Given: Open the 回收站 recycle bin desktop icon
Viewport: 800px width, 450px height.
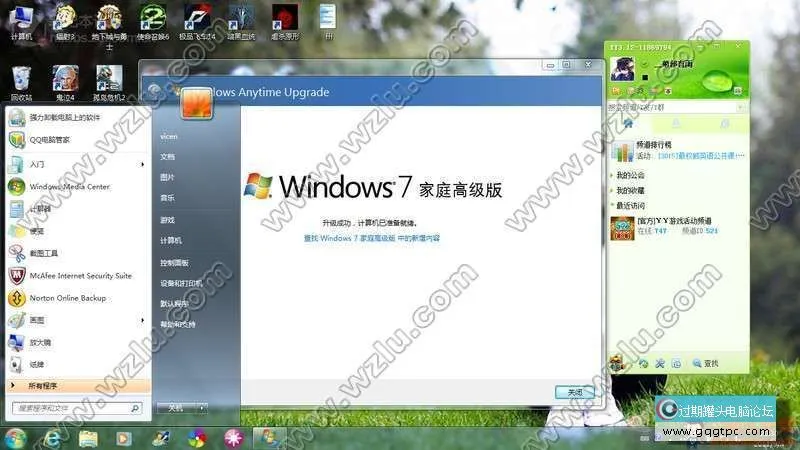Looking at the screenshot, I should (21, 83).
